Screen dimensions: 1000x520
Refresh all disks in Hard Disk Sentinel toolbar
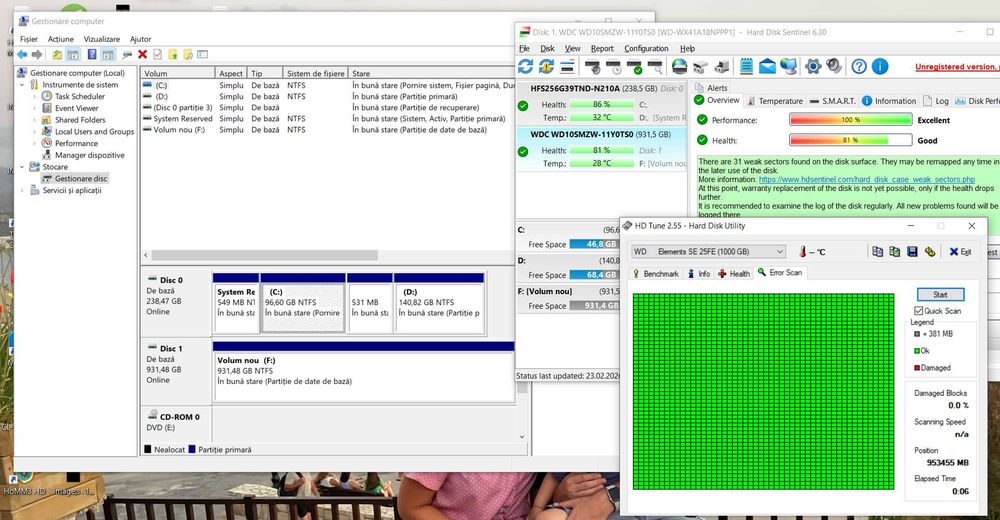point(526,66)
